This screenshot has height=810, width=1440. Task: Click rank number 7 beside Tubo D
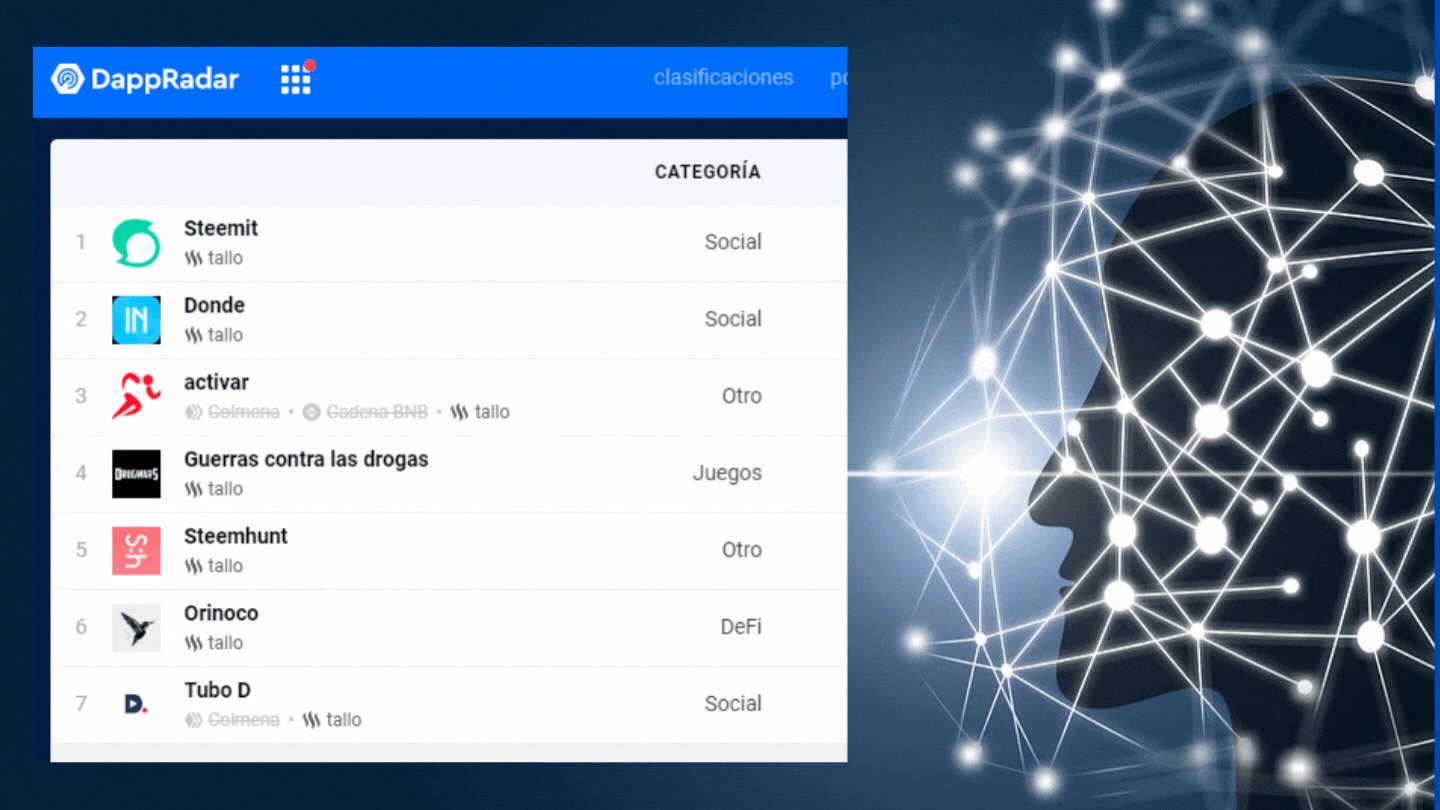[81, 704]
